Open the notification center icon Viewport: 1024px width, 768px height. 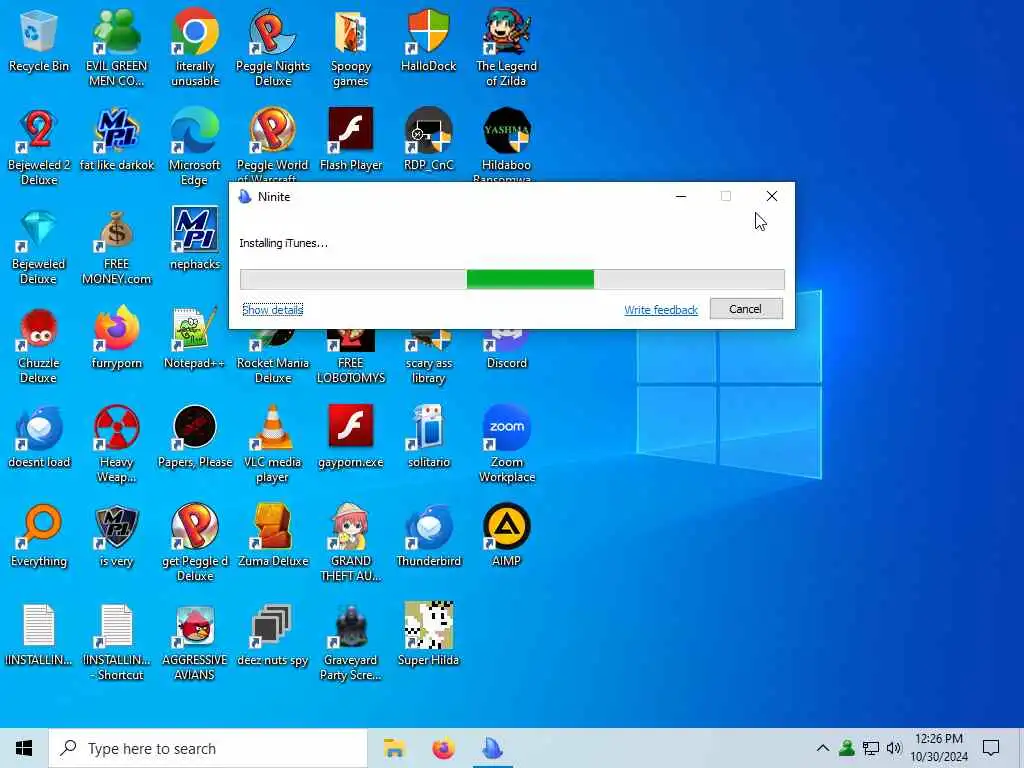pyautogui.click(x=991, y=748)
